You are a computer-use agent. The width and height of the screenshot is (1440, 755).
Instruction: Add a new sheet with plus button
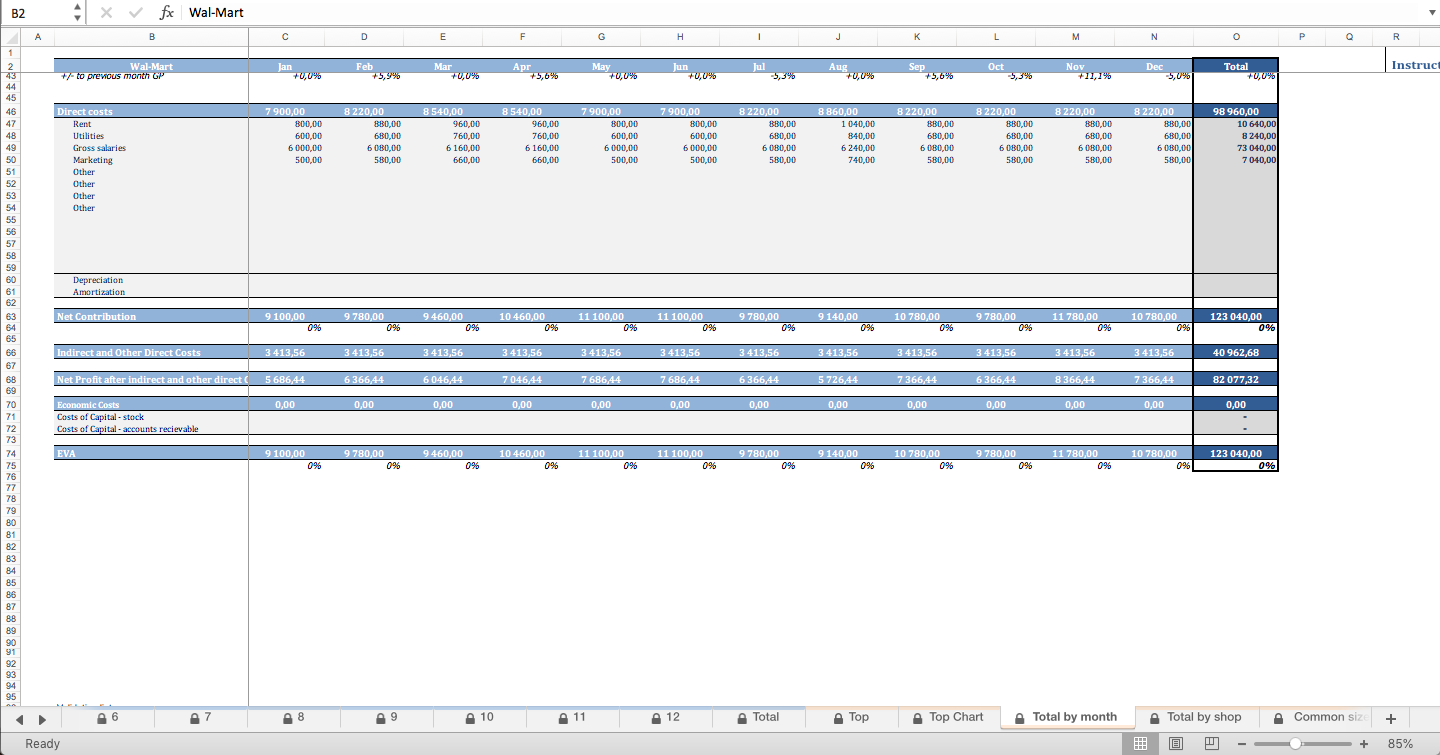tap(1390, 718)
